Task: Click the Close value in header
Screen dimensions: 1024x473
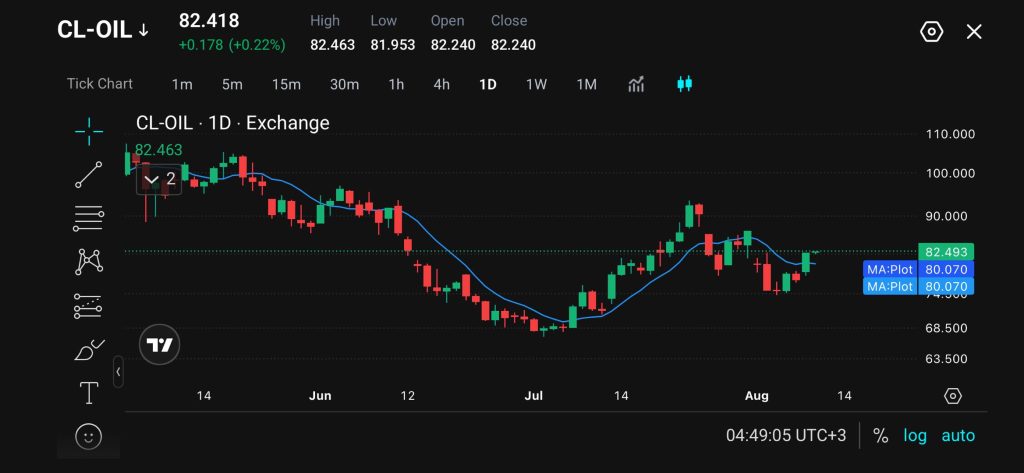Action: pyautogui.click(x=513, y=45)
